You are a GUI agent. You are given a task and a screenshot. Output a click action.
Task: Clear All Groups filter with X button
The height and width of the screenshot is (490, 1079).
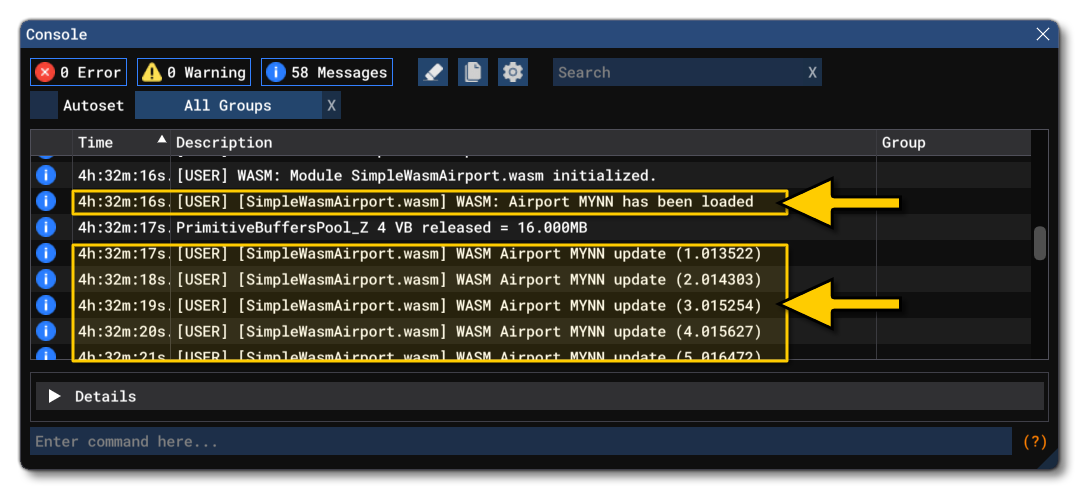331,105
